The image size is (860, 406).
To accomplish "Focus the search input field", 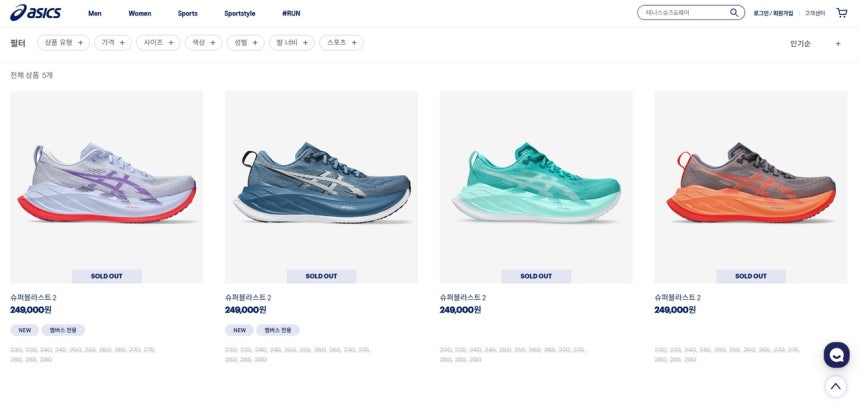I will (686, 13).
